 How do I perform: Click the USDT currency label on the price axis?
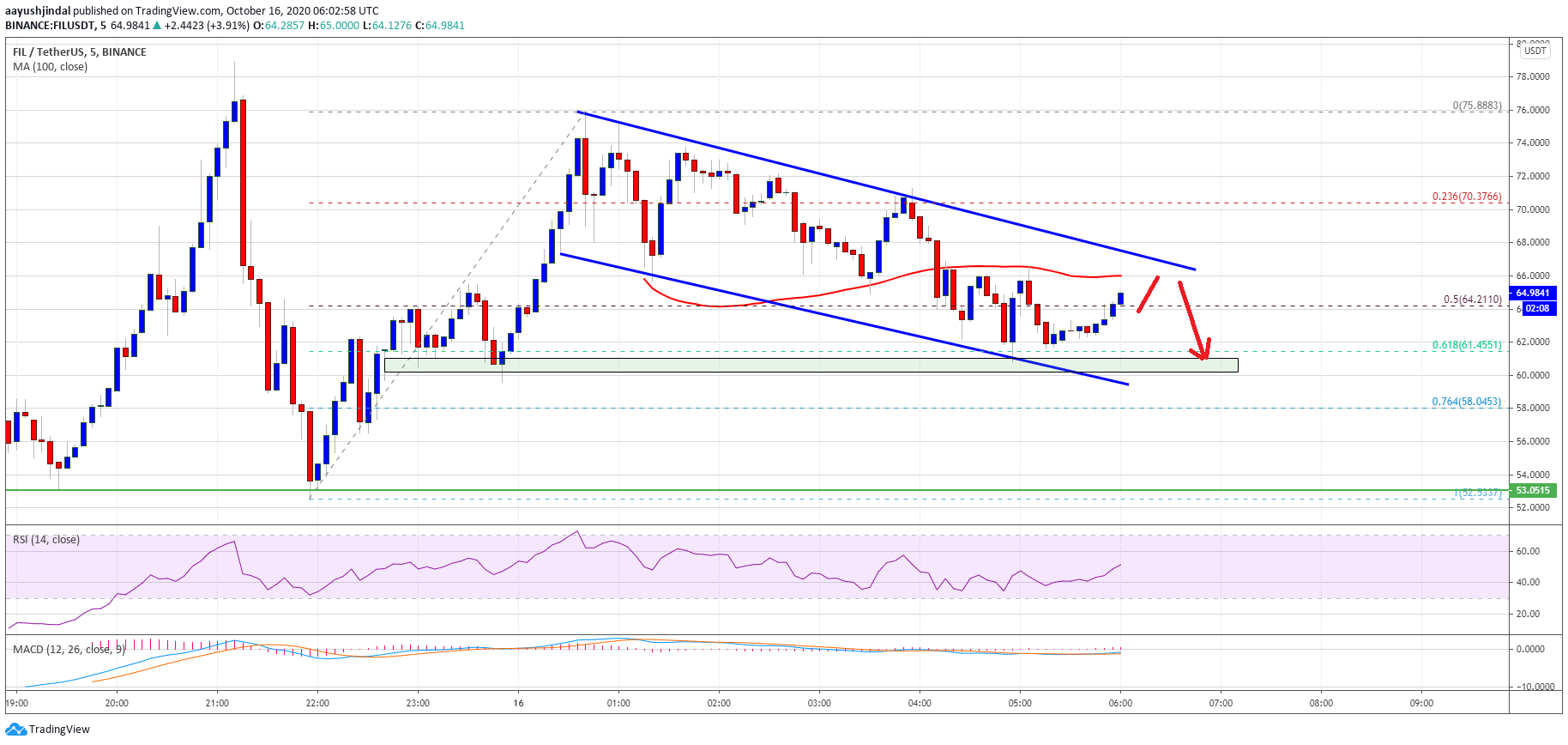tap(1535, 51)
